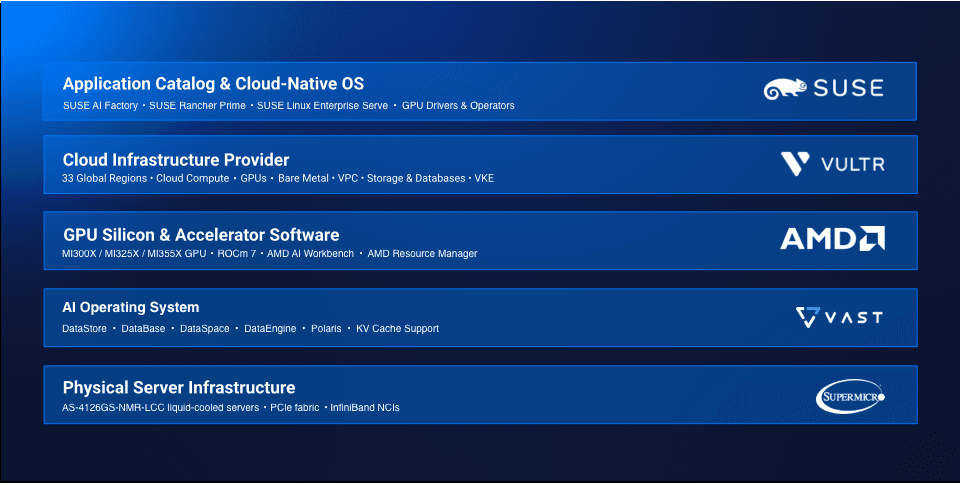960x485 pixels.
Task: Click the AMD AI Workbench text
Action: coord(310,254)
